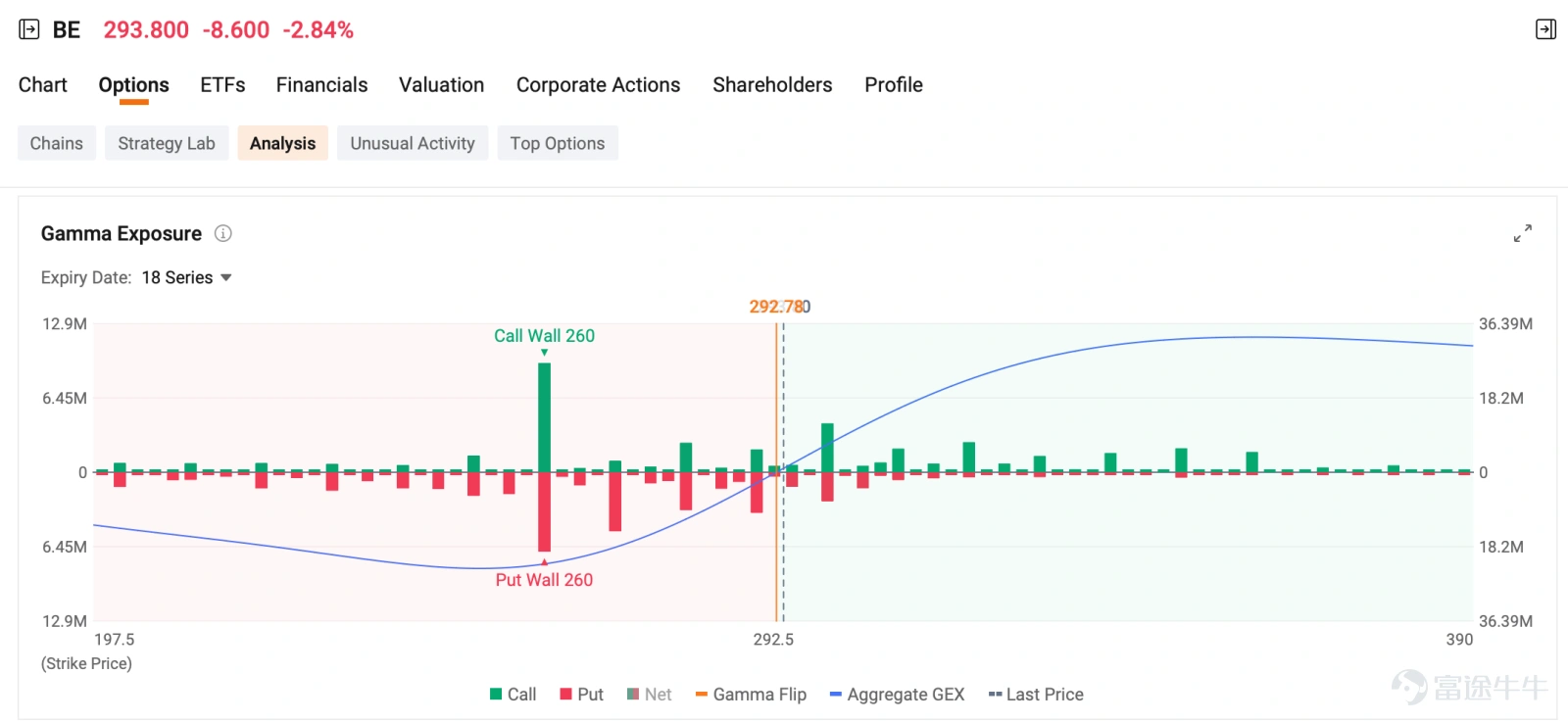The image size is (1568, 723).
Task: Click the Gamma Exposure heading
Action: [122, 233]
